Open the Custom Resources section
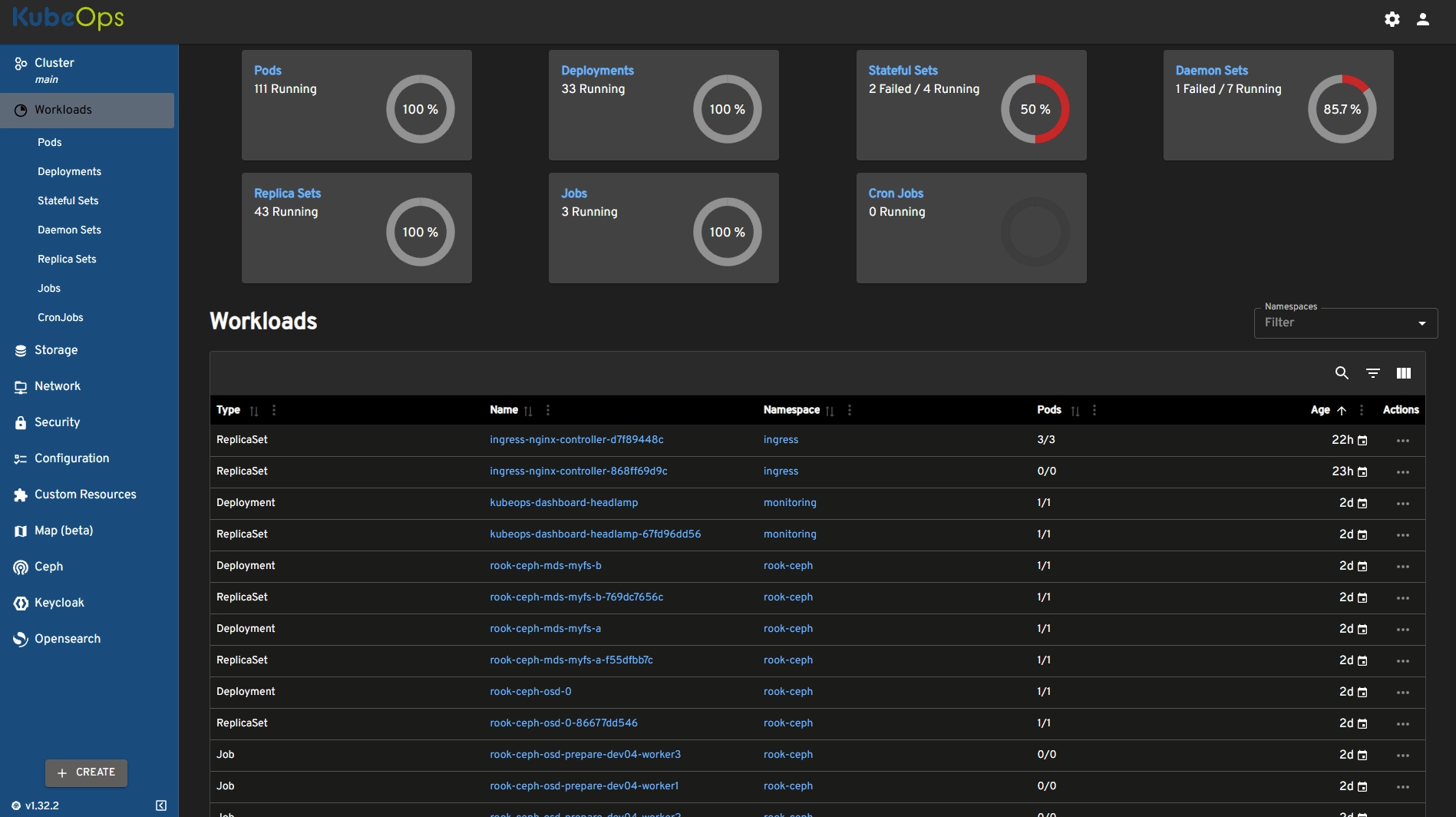The width and height of the screenshot is (1456, 817). (x=85, y=494)
